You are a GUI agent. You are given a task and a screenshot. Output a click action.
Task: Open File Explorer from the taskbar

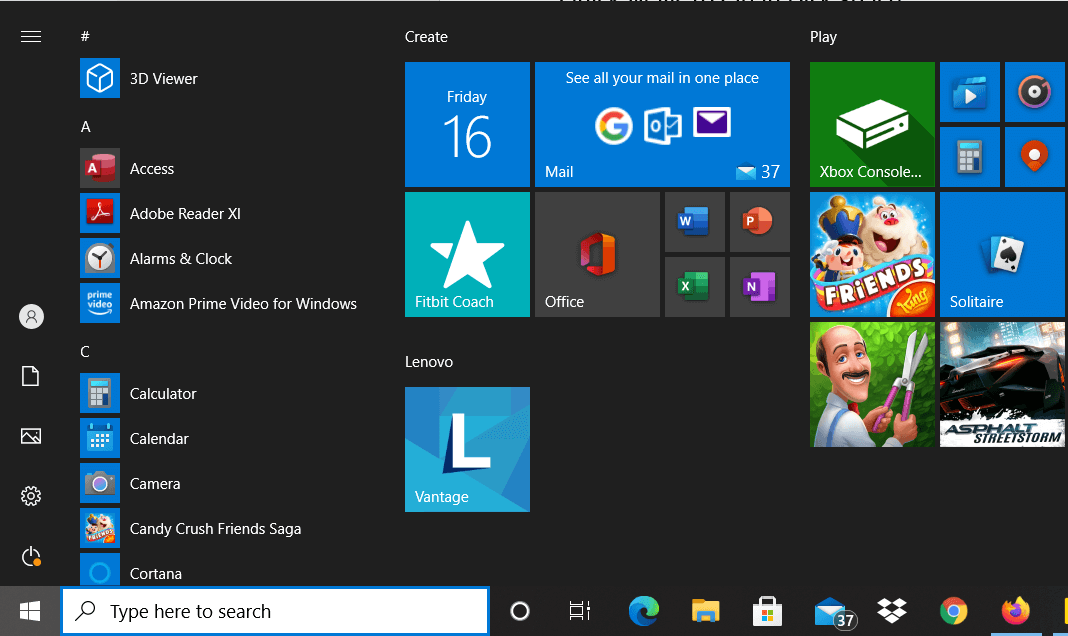pyautogui.click(x=706, y=611)
